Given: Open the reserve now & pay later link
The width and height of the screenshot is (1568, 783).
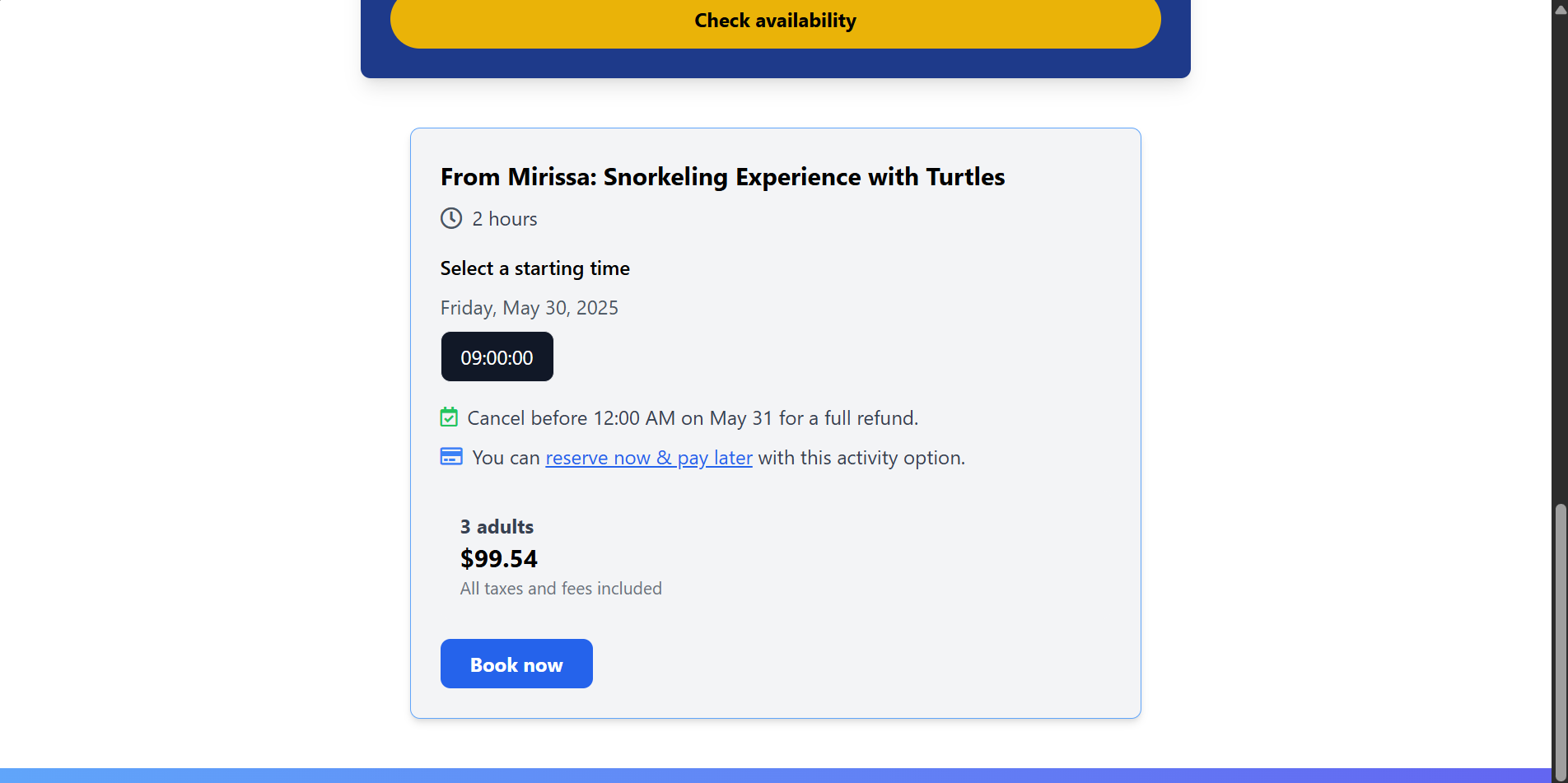Looking at the screenshot, I should click(649, 458).
